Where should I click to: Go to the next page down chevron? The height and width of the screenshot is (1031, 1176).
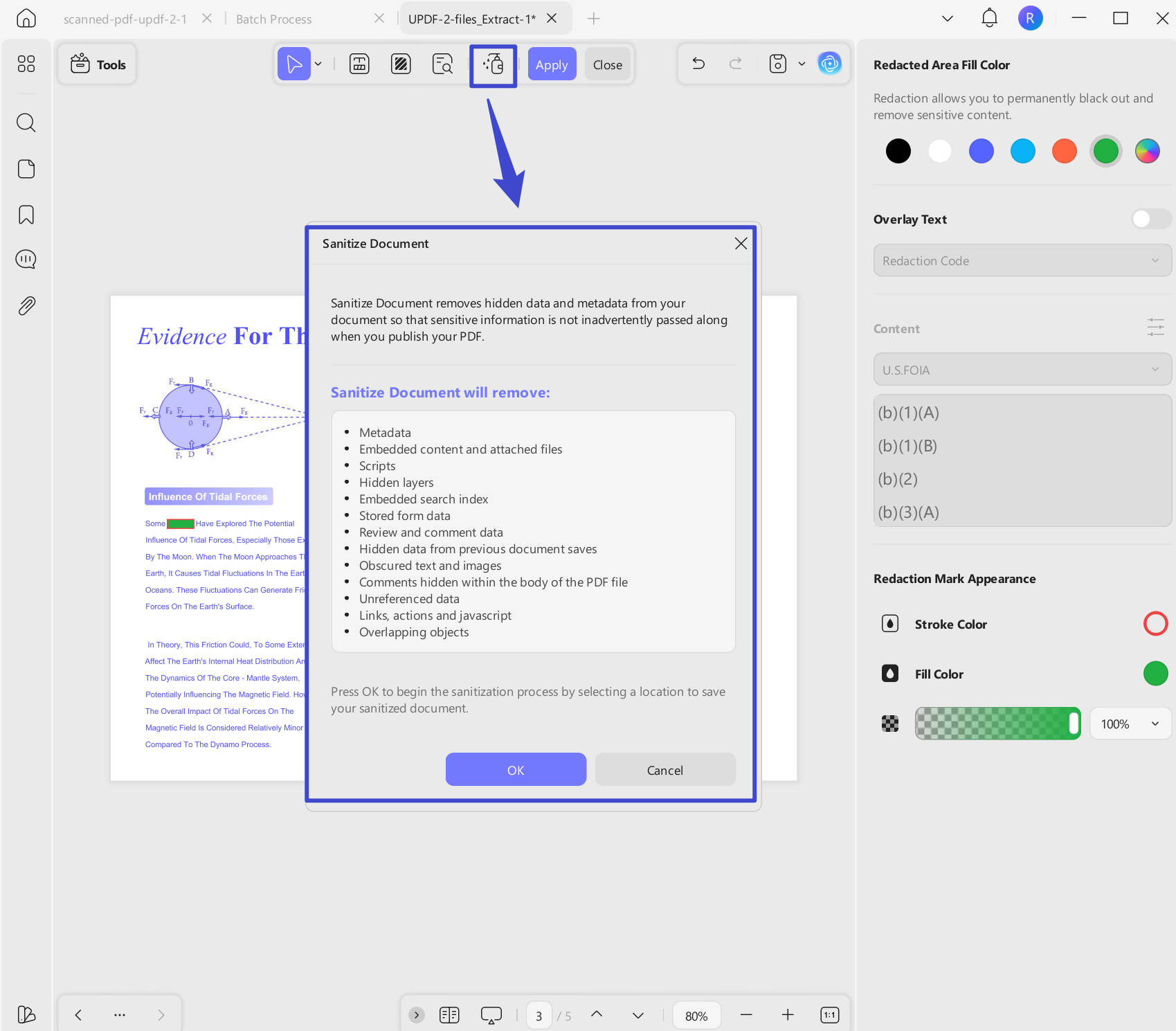tap(638, 1015)
